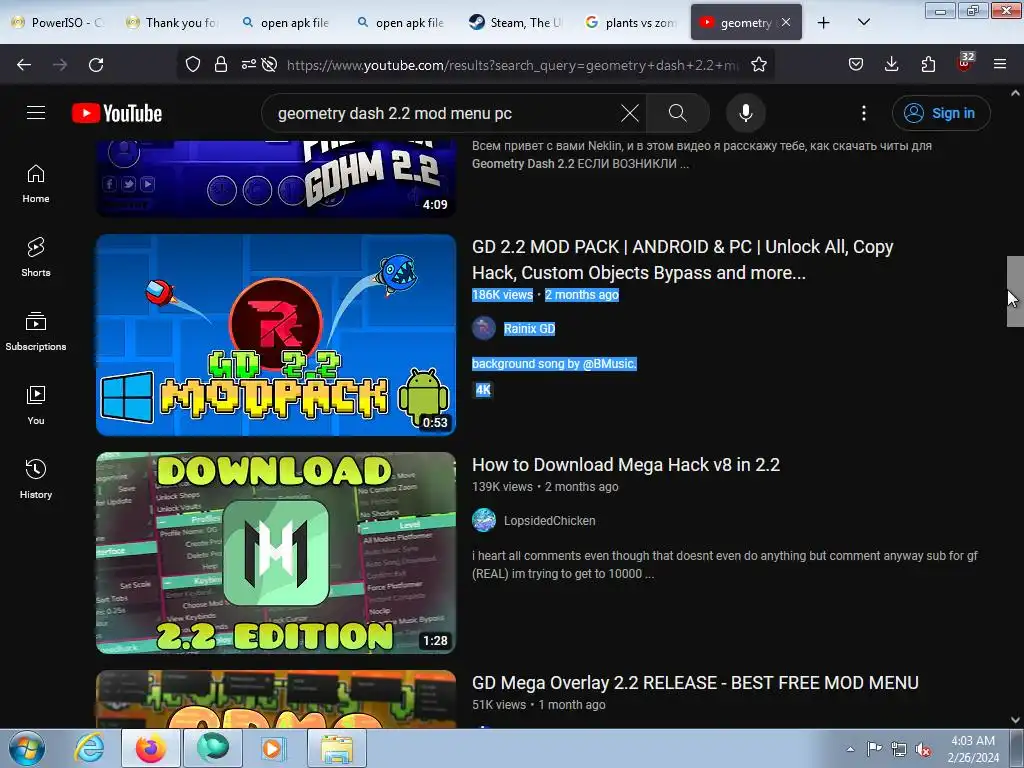The width and height of the screenshot is (1024, 768).
Task: Open uBlock extension with badge 32
Action: pyautogui.click(x=965, y=63)
